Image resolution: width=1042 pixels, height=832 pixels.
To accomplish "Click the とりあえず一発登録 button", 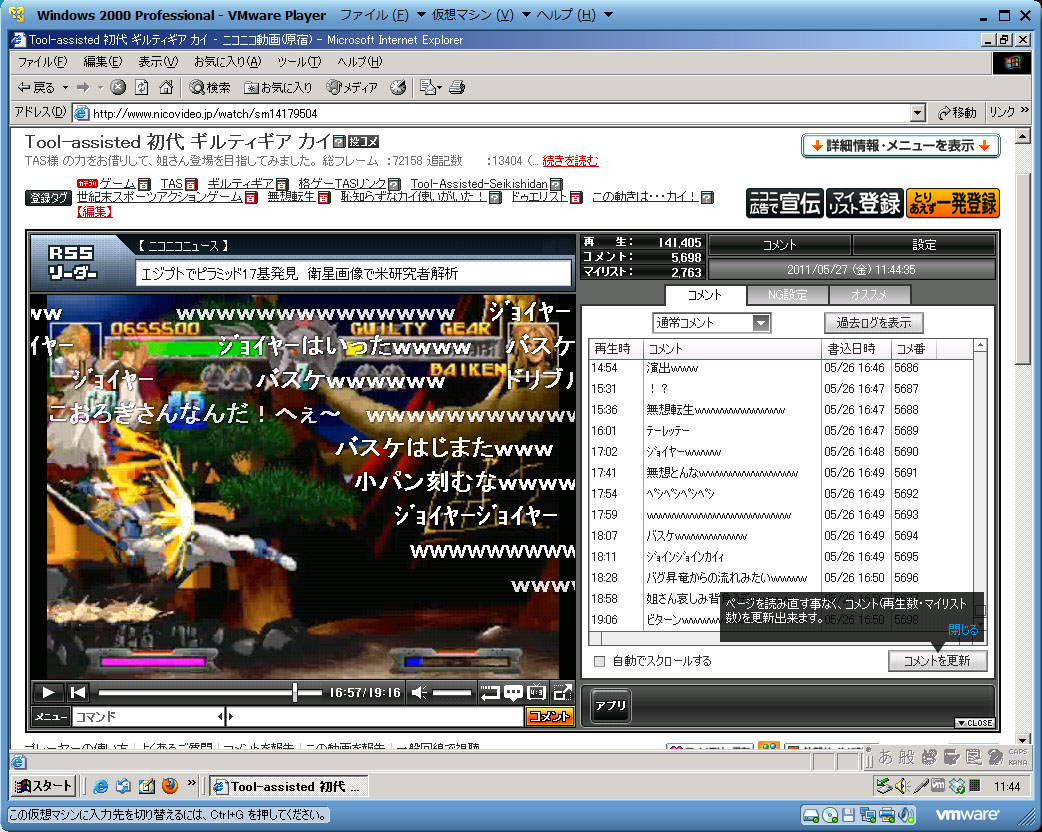I will click(x=953, y=203).
